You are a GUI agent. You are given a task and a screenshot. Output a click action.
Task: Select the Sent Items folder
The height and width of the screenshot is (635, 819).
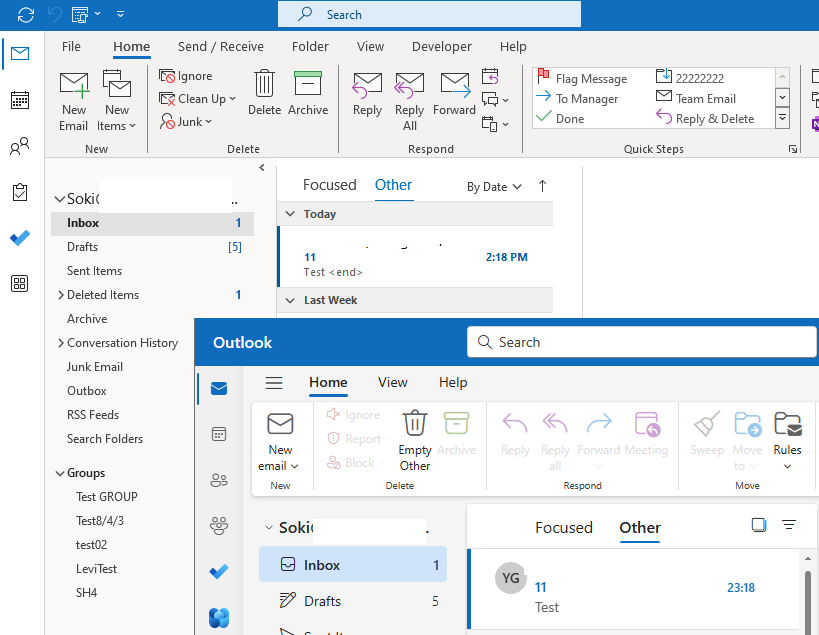point(153,271)
